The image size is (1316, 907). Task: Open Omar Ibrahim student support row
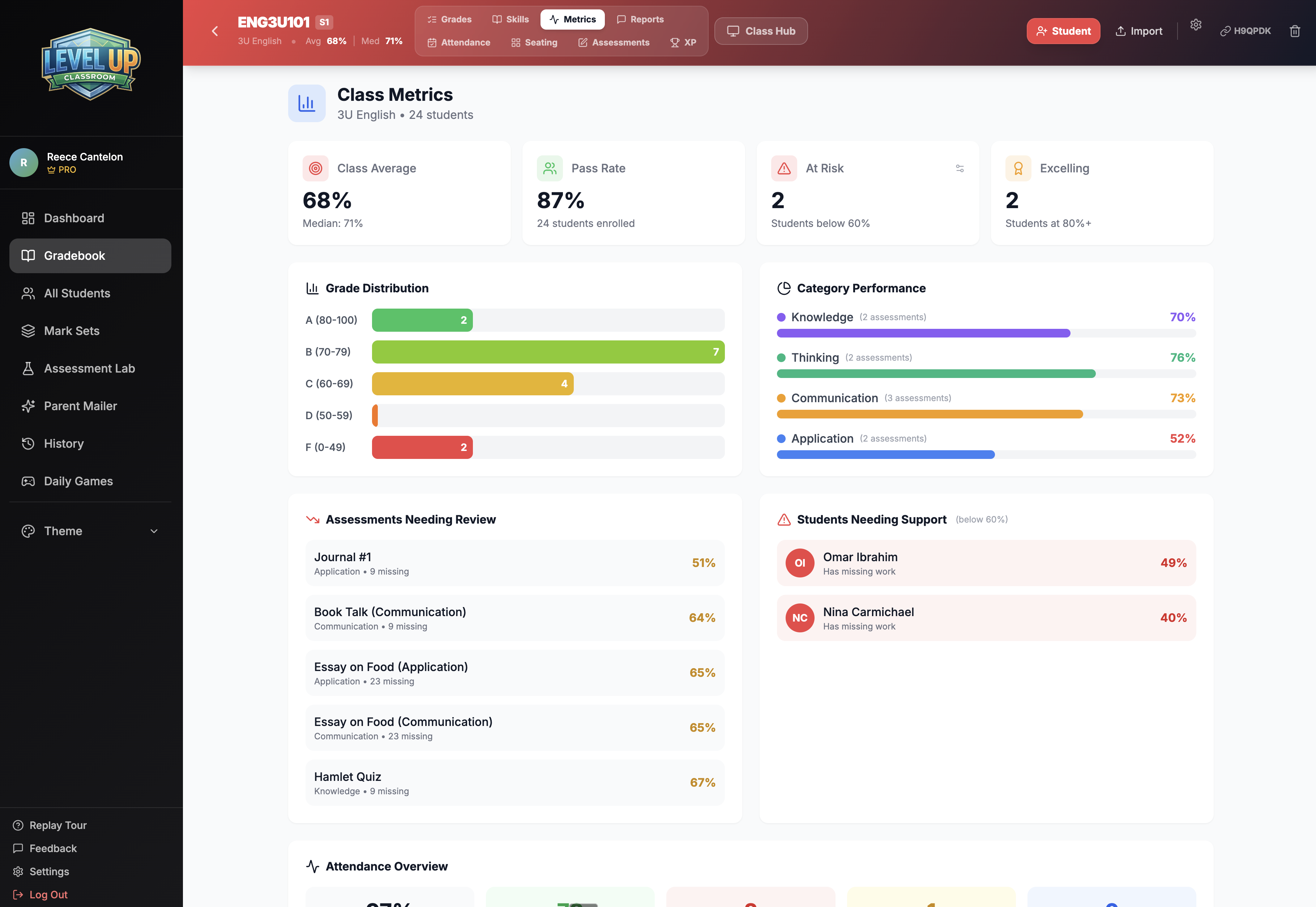pyautogui.click(x=986, y=563)
